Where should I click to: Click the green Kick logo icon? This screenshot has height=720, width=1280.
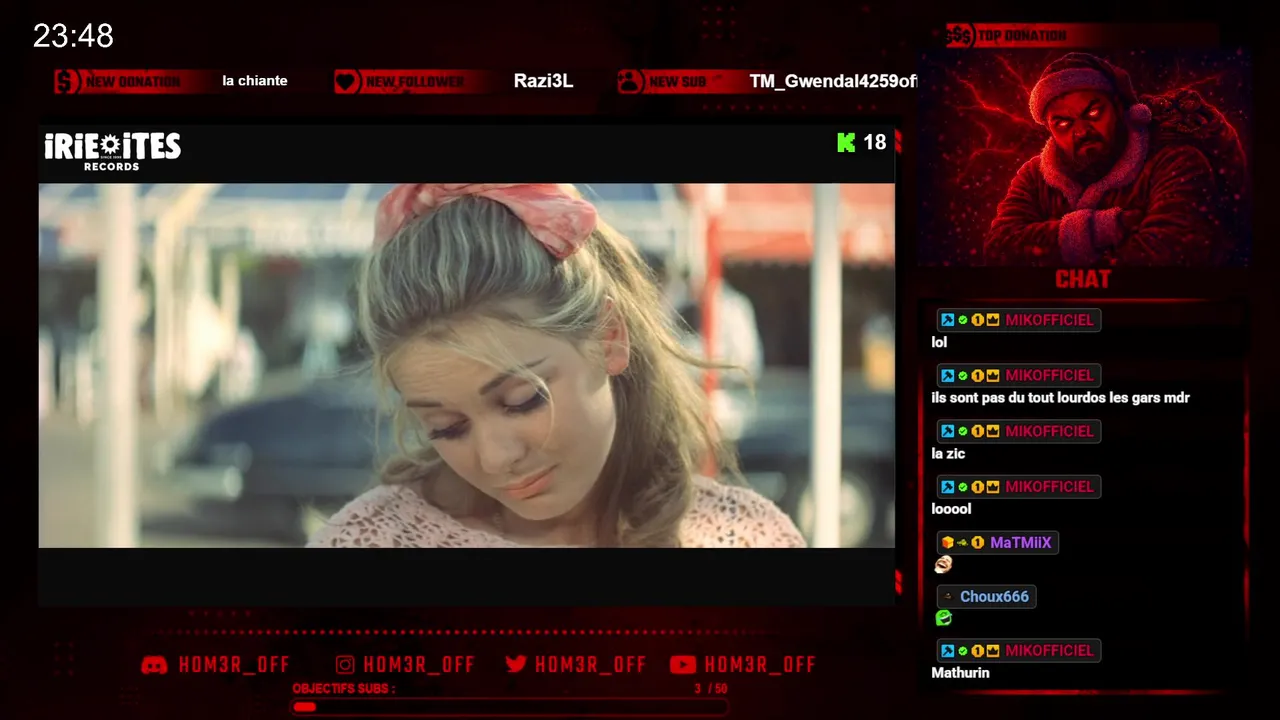(x=846, y=143)
